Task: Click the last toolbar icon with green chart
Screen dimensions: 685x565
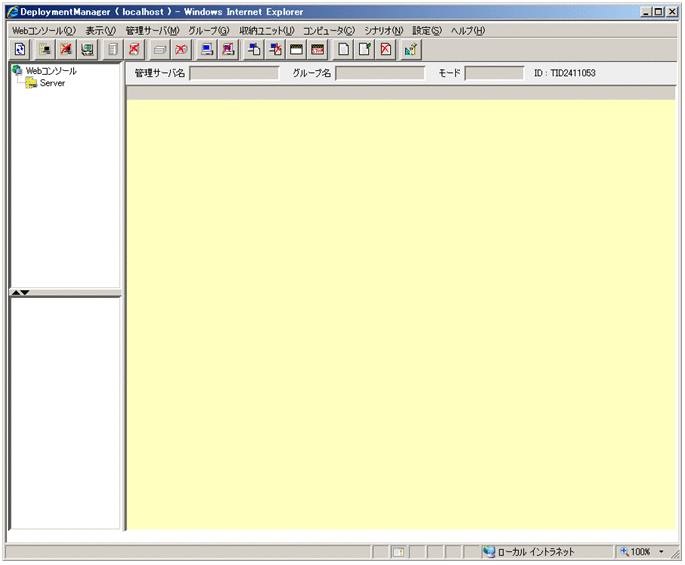Action: (x=412, y=49)
